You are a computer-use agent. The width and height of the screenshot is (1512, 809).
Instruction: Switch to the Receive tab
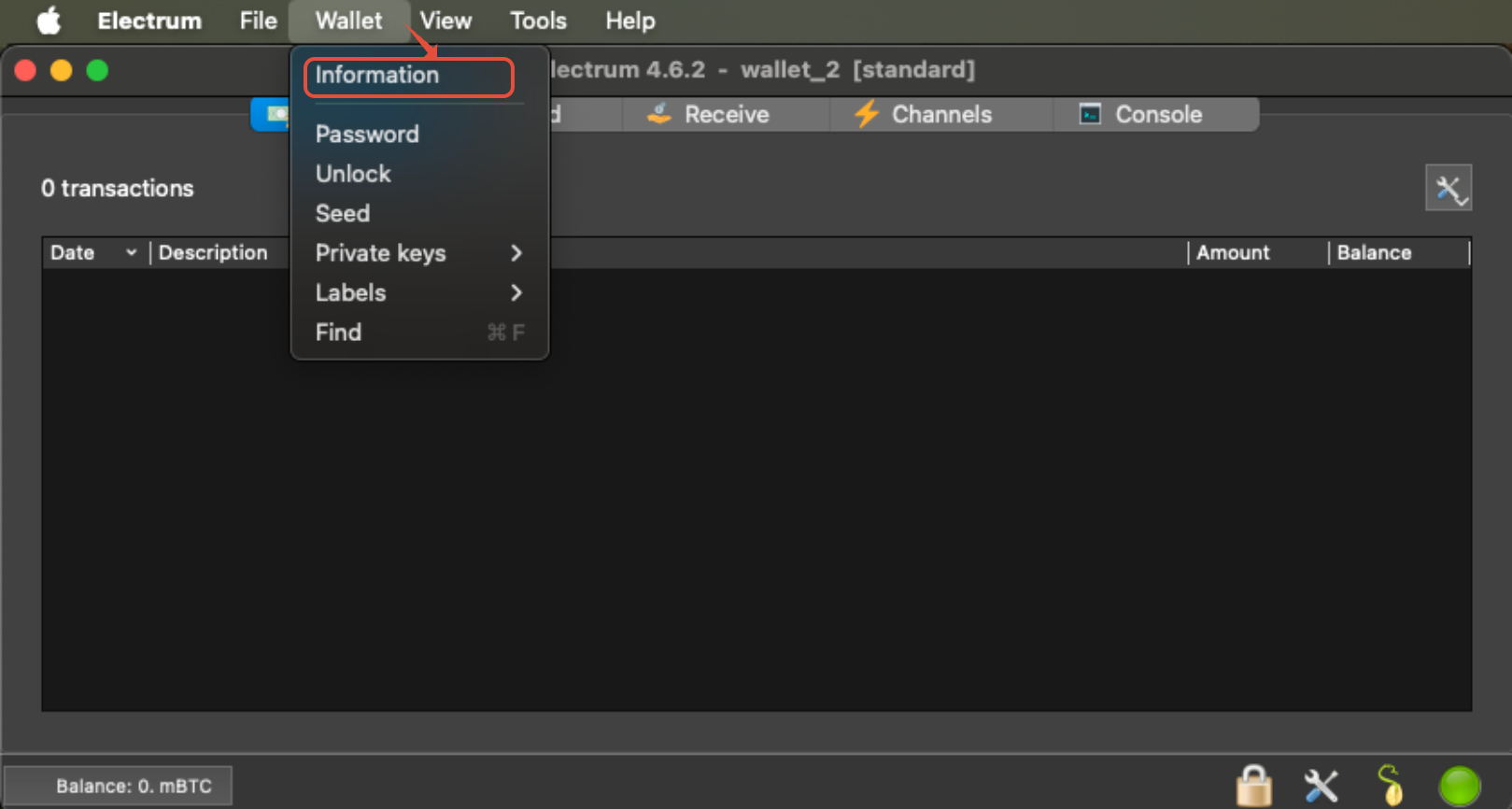pos(726,115)
